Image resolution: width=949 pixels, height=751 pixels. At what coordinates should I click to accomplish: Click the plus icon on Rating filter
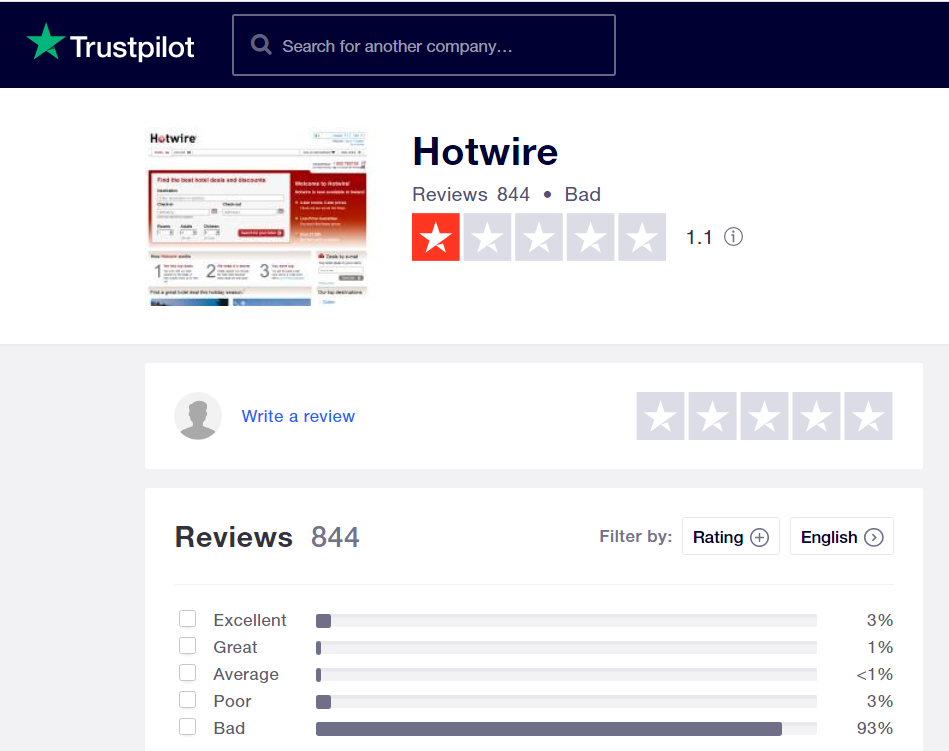coord(759,537)
